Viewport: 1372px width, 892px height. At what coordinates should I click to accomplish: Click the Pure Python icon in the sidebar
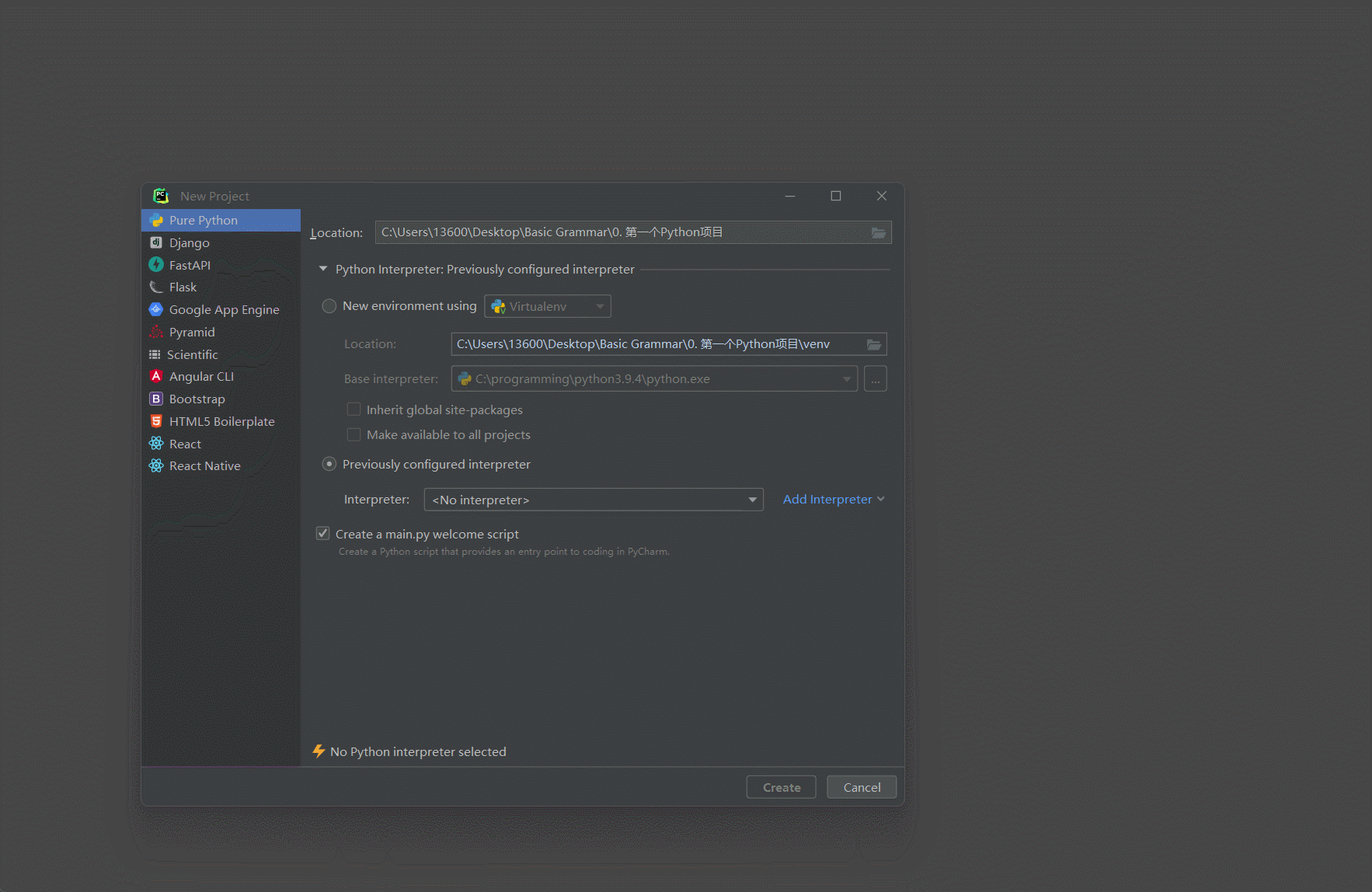[156, 221]
